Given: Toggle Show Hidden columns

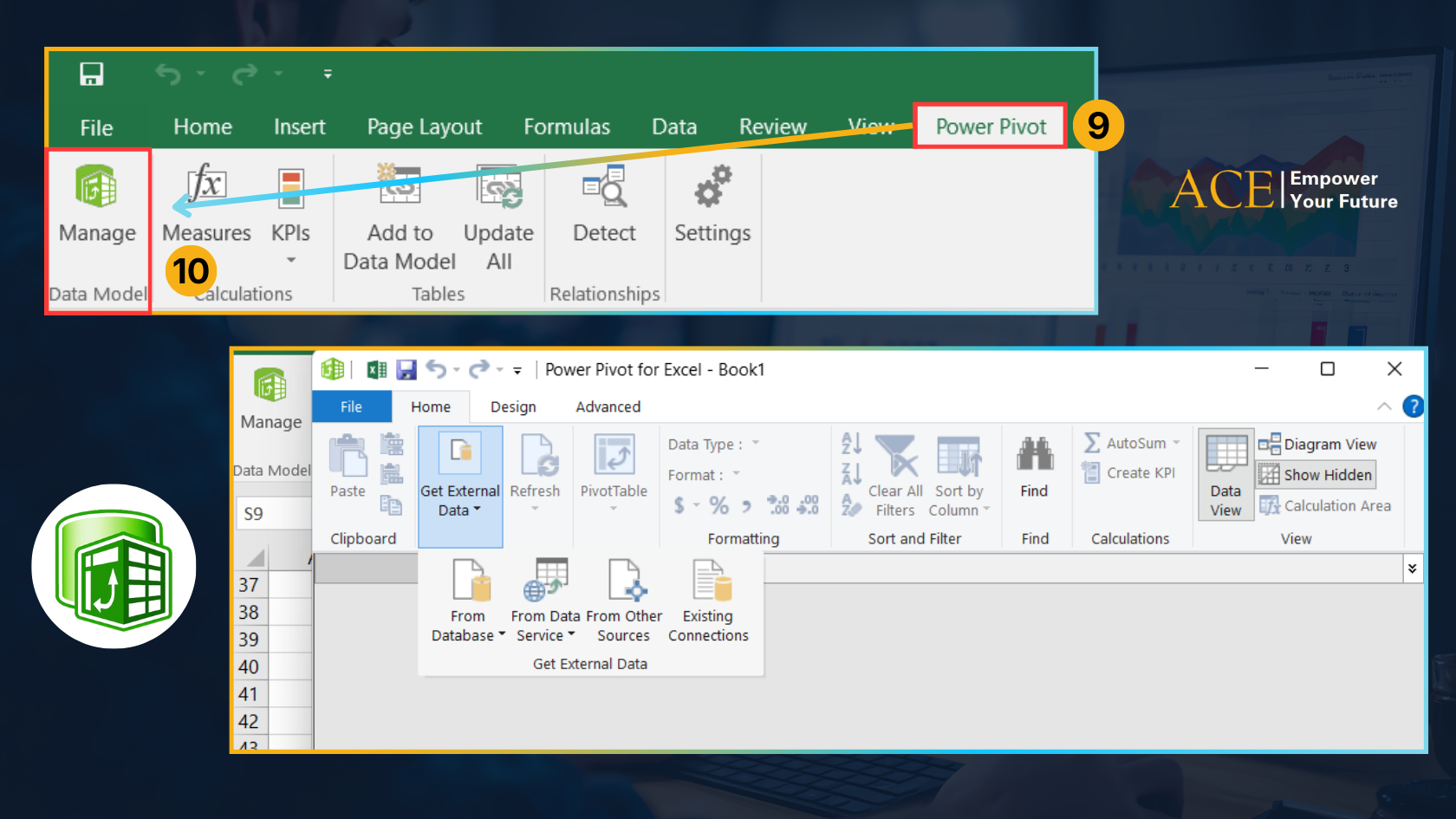Looking at the screenshot, I should pos(1315,474).
